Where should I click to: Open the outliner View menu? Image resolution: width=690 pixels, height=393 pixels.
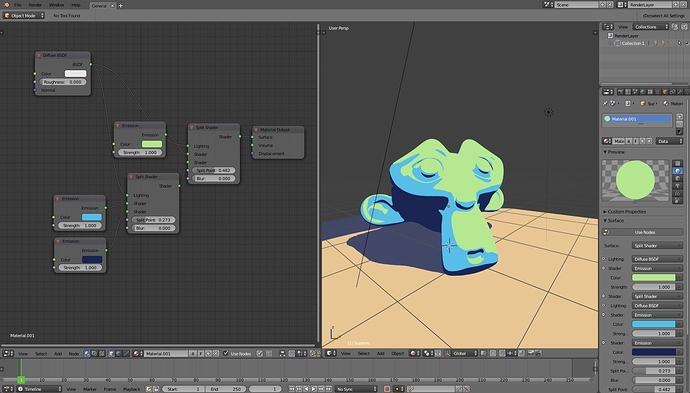(x=623, y=27)
